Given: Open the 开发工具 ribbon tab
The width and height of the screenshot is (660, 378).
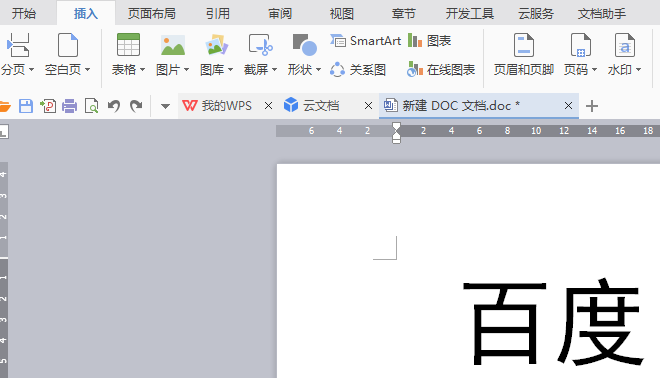Looking at the screenshot, I should click(469, 13).
